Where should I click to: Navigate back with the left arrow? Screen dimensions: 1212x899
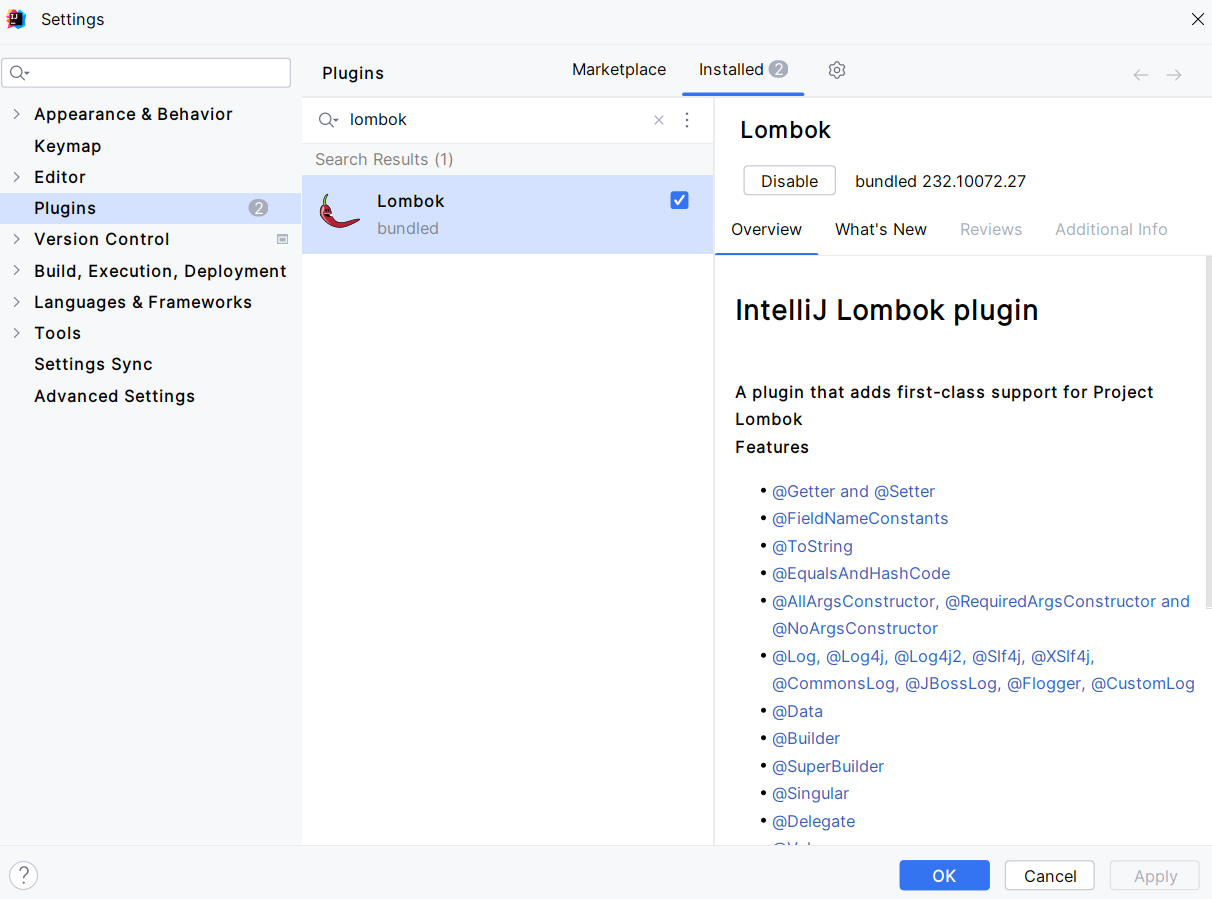click(x=1141, y=75)
